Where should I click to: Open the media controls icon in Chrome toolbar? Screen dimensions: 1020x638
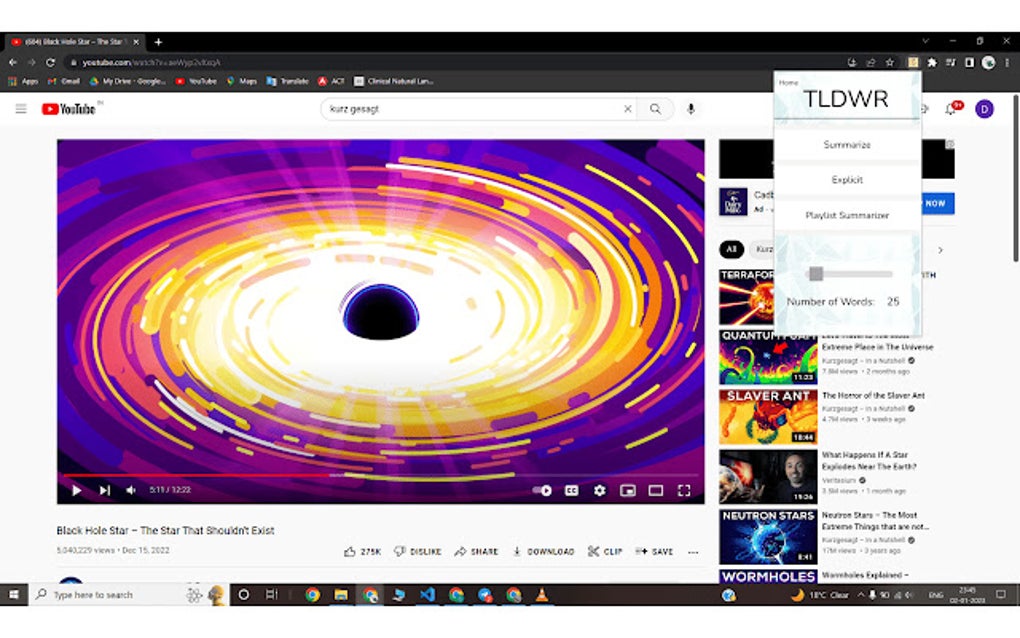(950, 62)
